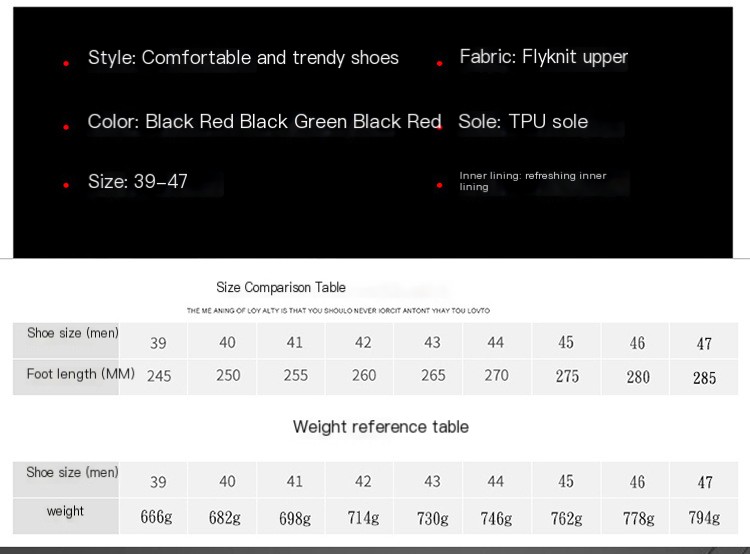Click the Weight reference table heading
This screenshot has height=554, width=750.
point(381,427)
